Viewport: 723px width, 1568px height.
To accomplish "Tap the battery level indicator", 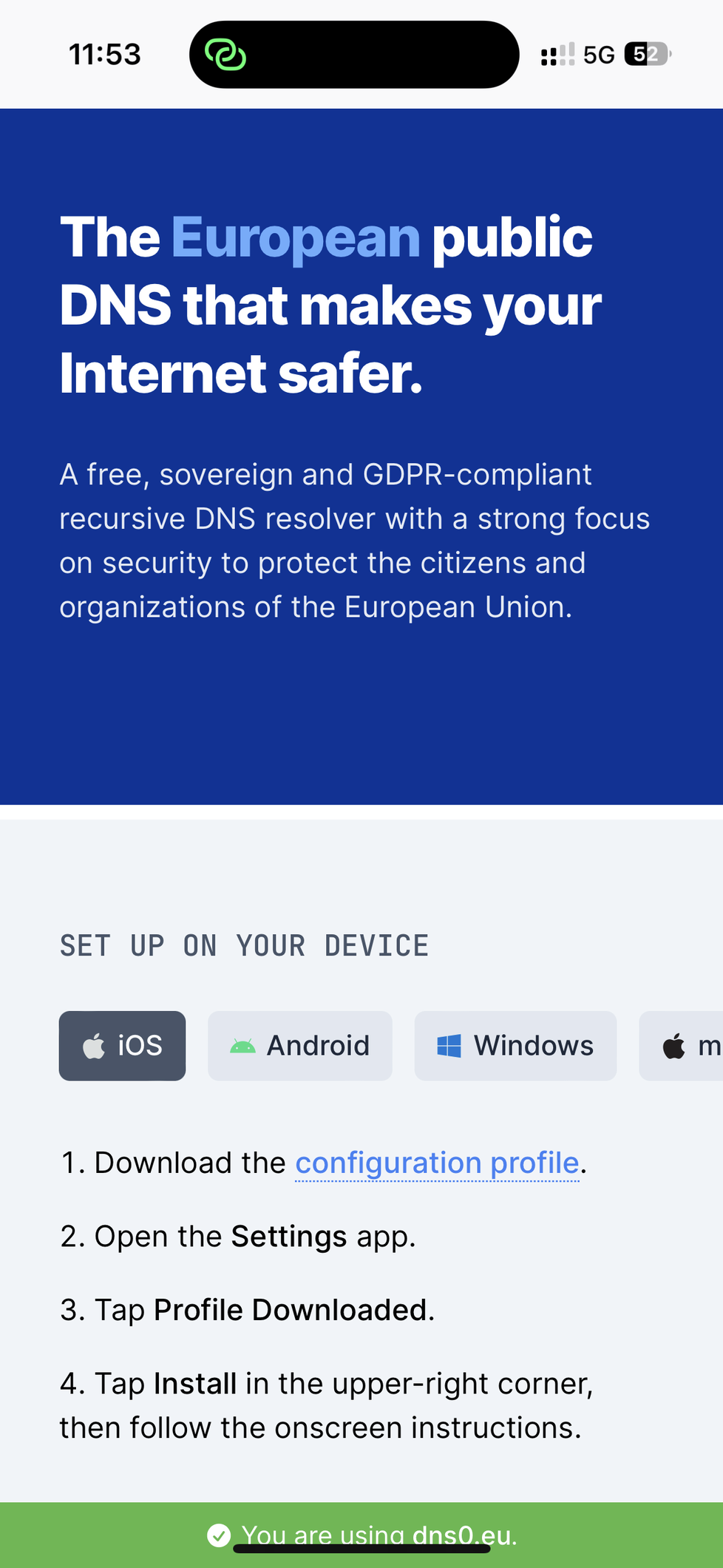I will click(x=647, y=55).
